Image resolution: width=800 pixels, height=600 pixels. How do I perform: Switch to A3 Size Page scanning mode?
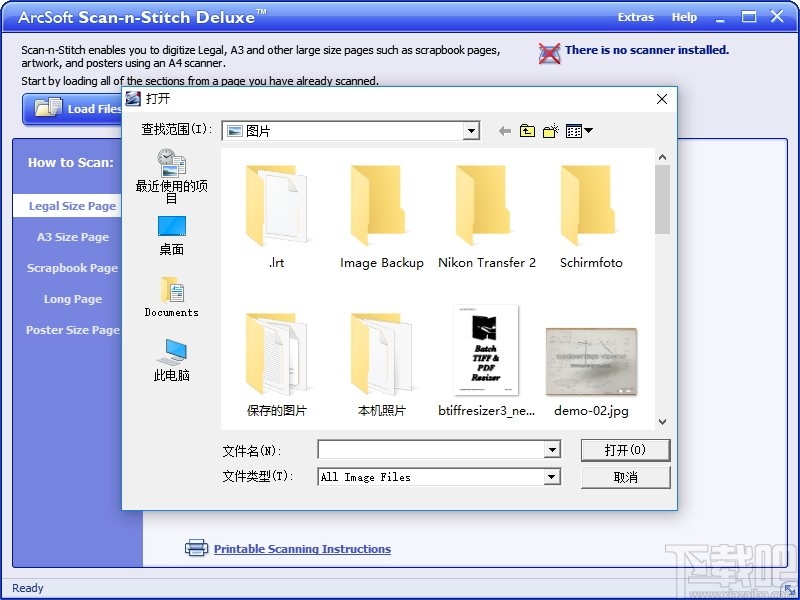point(72,237)
